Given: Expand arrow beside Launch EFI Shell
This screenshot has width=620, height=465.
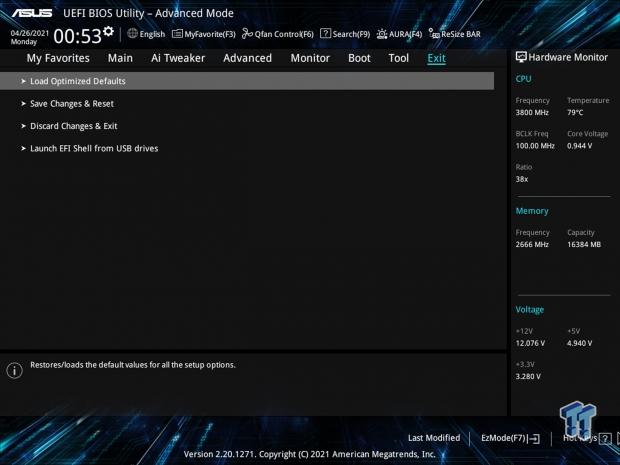Looking at the screenshot, I should click(23, 148).
